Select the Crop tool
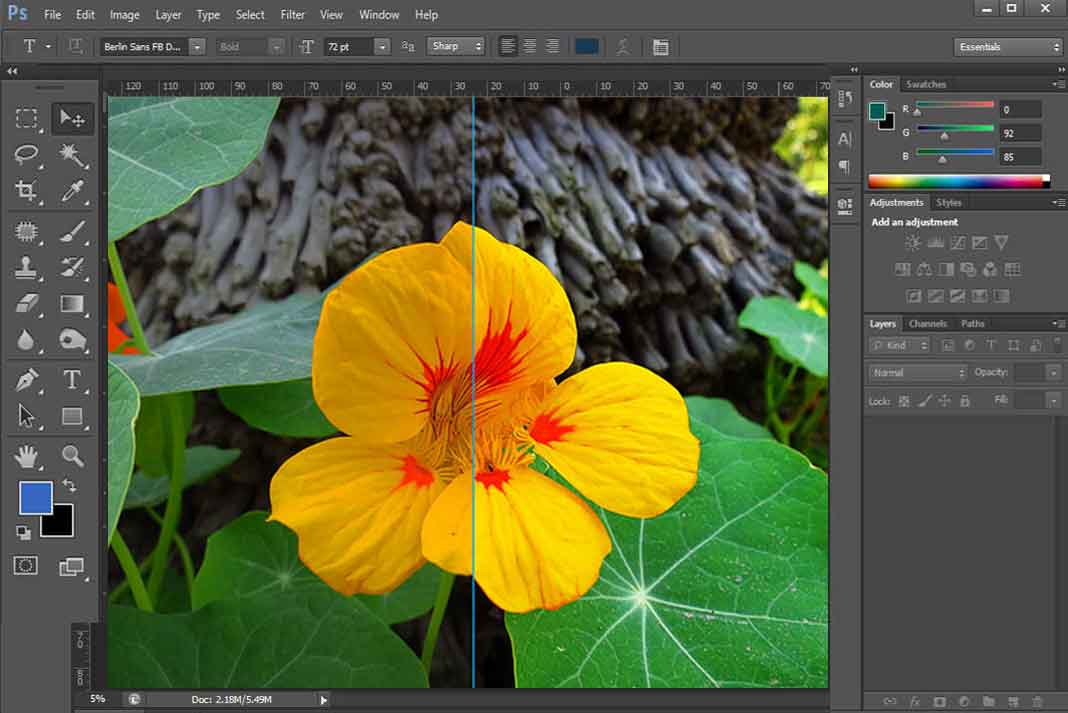Viewport: 1068px width, 713px height. click(27, 190)
